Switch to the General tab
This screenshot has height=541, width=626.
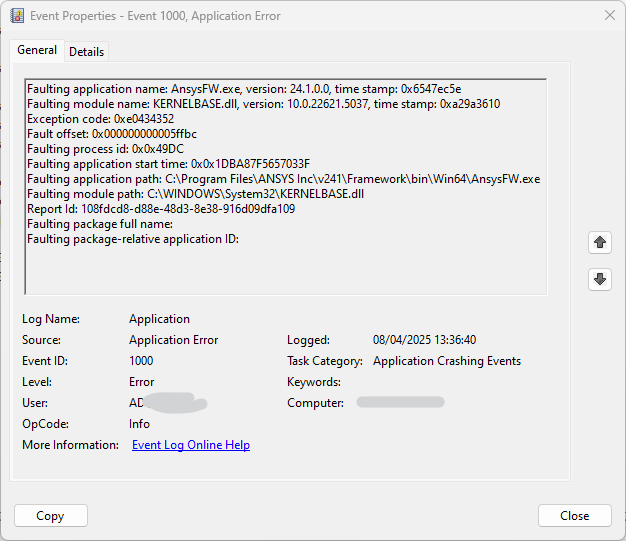(37, 50)
